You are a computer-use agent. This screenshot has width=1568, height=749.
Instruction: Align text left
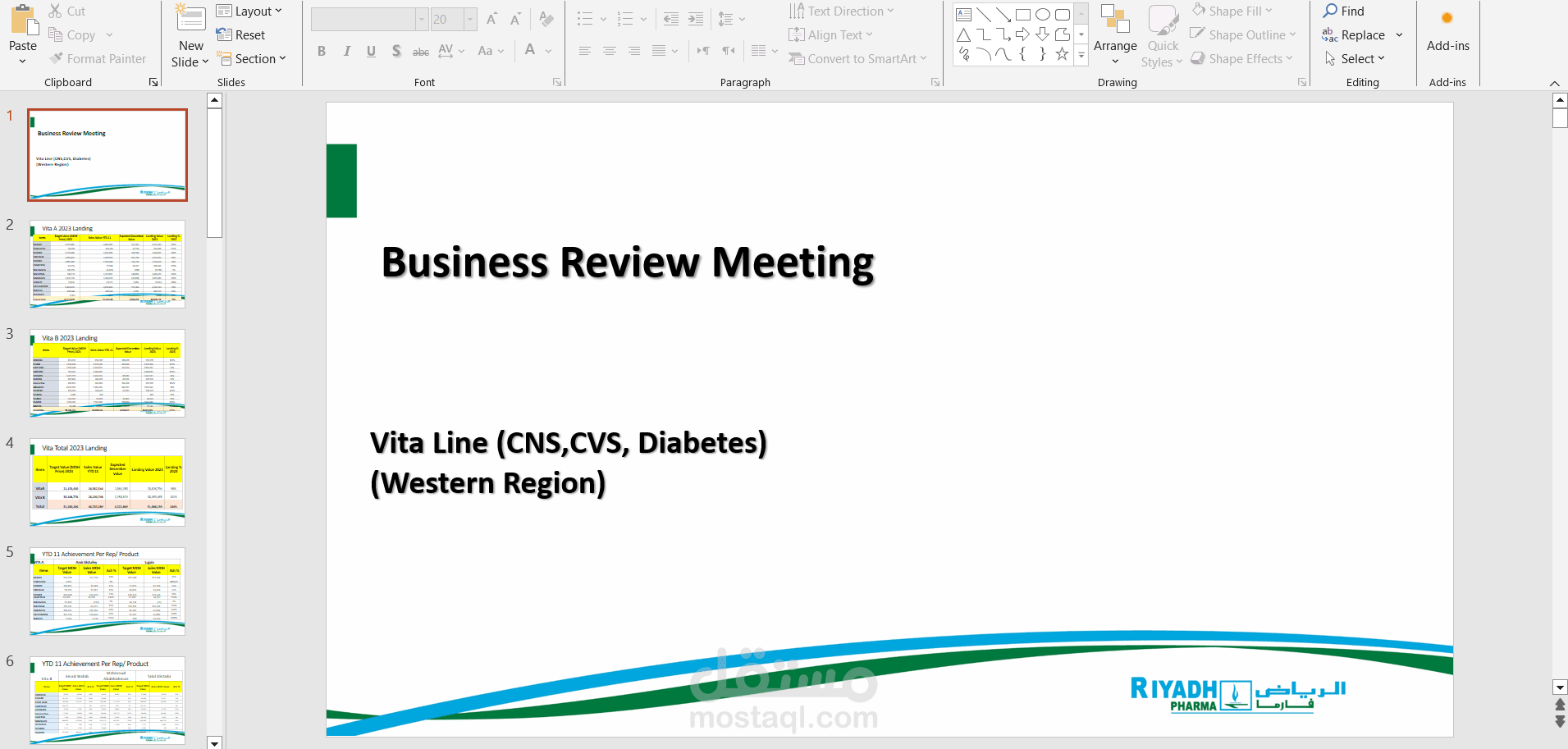(x=585, y=51)
